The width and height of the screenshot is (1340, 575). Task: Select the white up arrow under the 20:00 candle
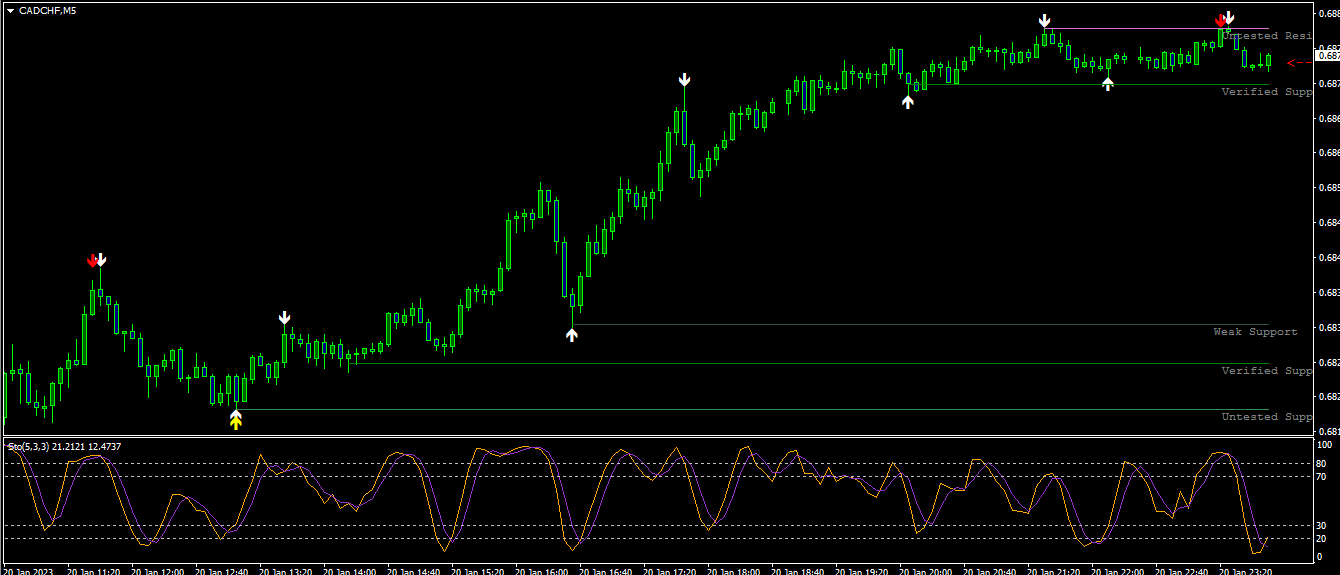908,101
